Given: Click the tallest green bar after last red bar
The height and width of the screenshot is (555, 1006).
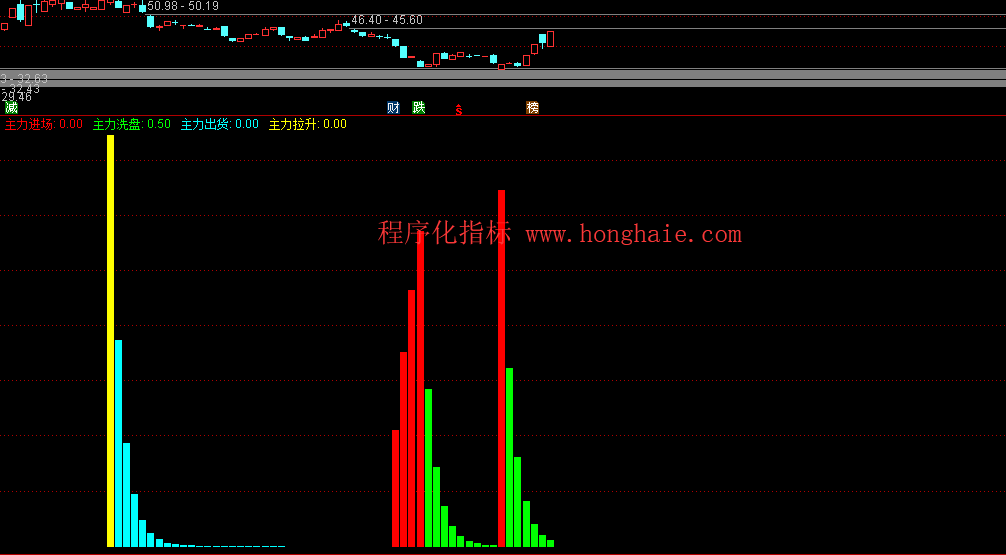Looking at the screenshot, I should [509, 457].
